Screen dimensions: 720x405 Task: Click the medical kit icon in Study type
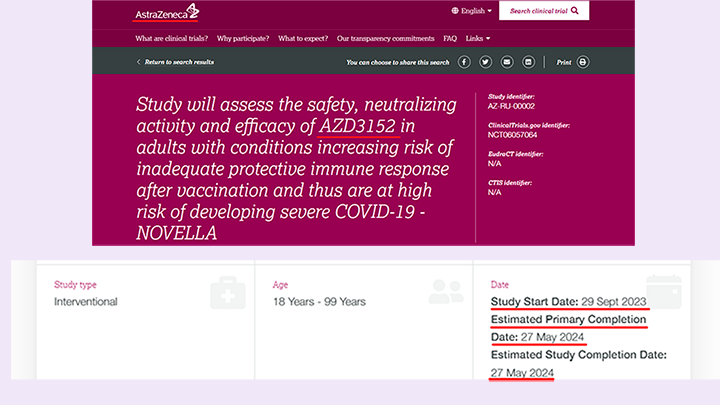[228, 292]
